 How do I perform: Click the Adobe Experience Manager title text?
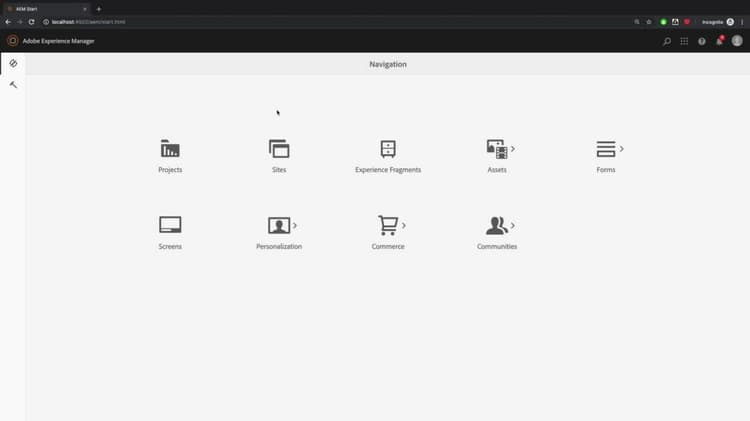[58, 41]
